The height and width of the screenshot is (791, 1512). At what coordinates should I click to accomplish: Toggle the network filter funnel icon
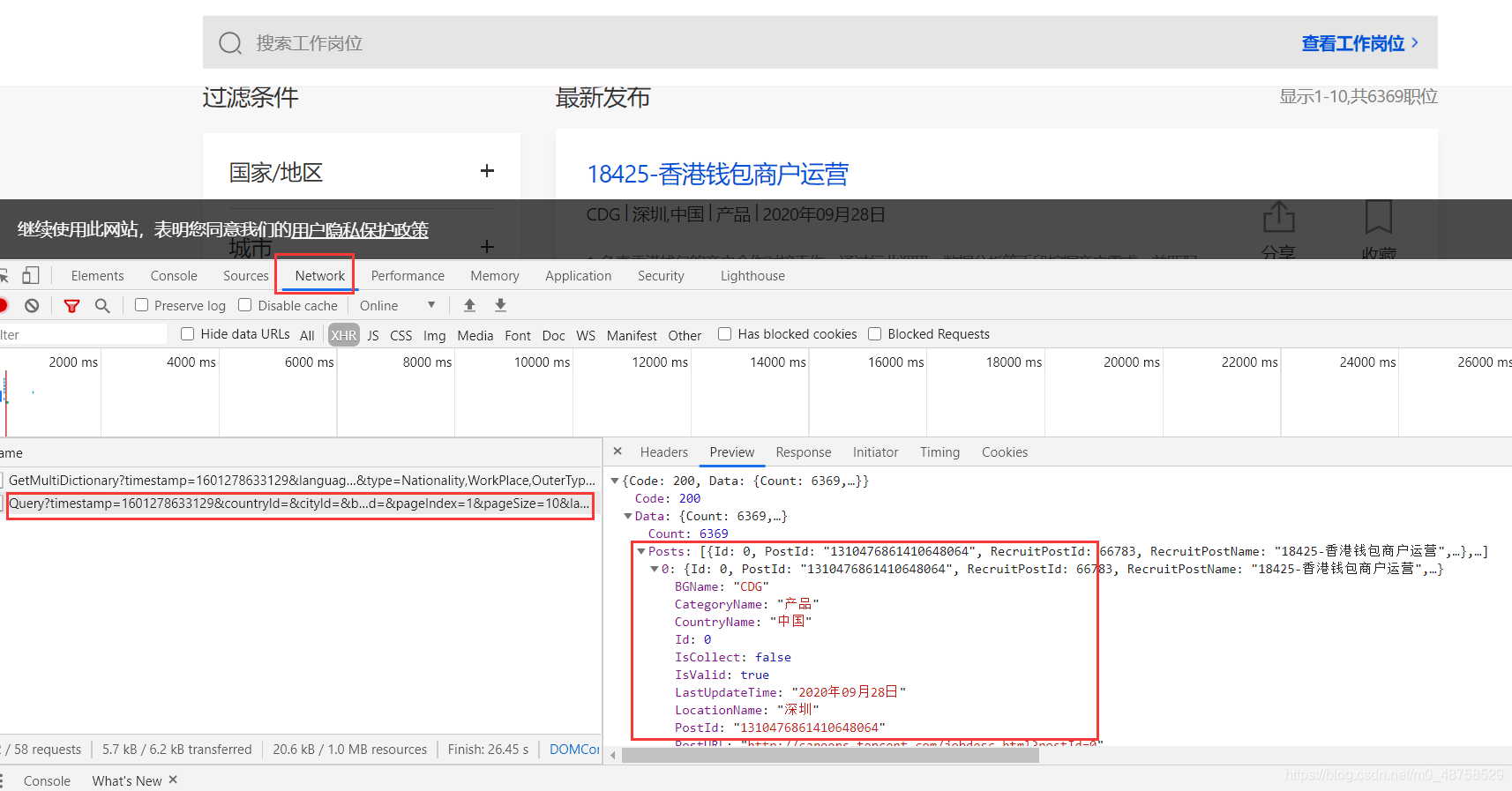[72, 305]
